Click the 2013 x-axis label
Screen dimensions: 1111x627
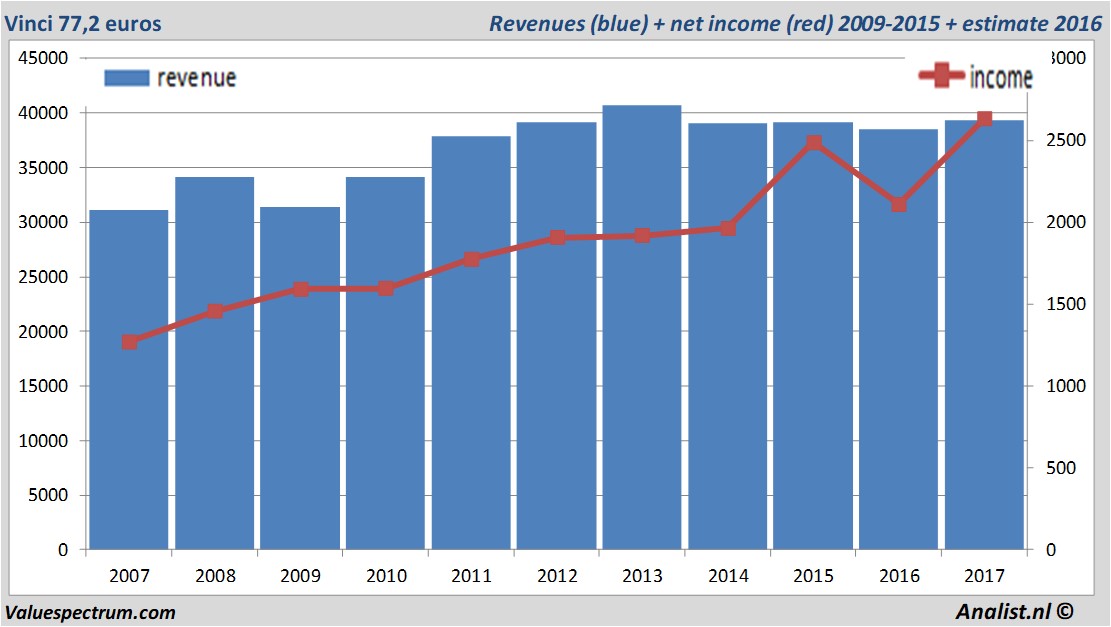(x=643, y=575)
